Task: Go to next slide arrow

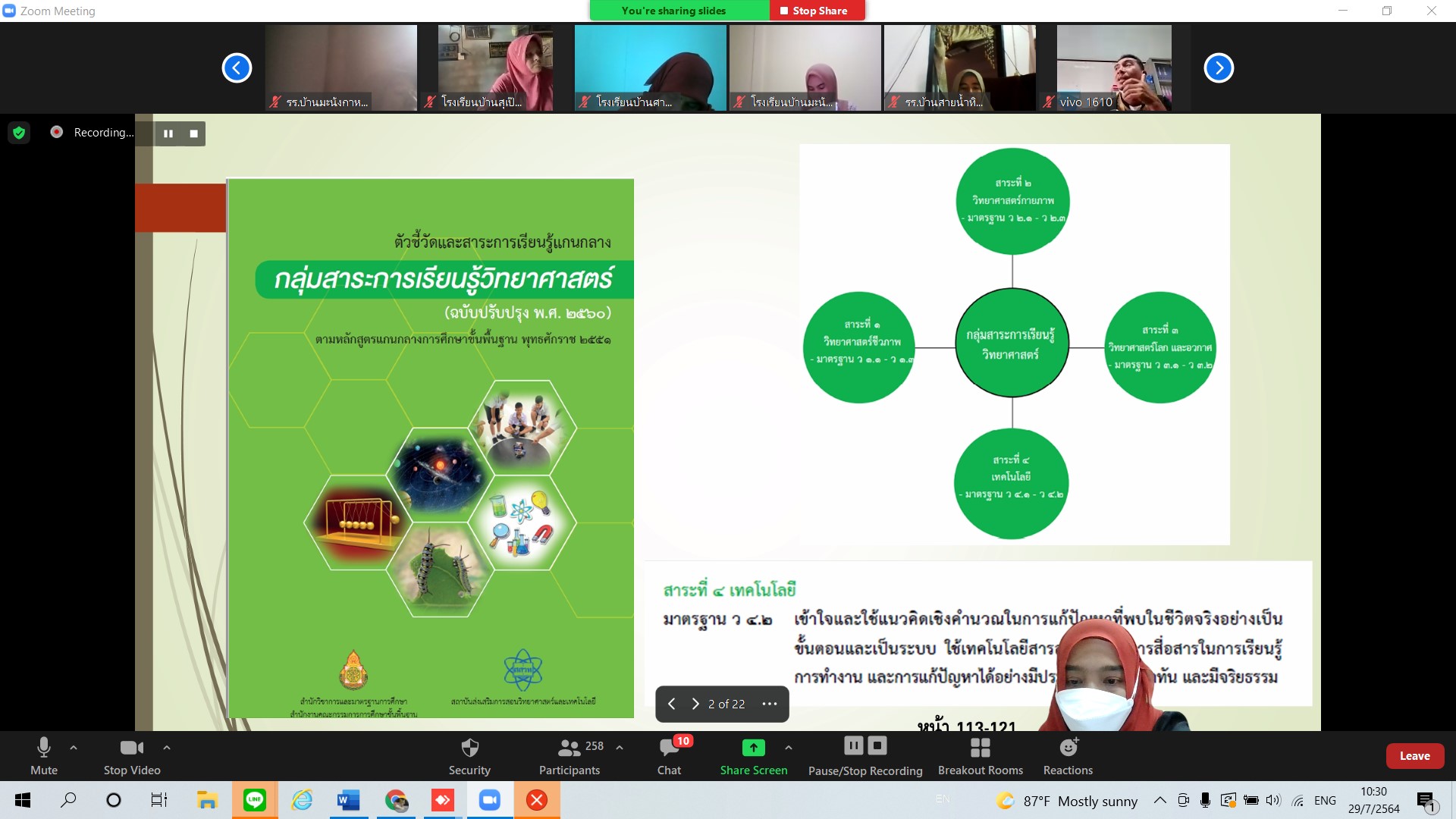Action: coord(695,704)
